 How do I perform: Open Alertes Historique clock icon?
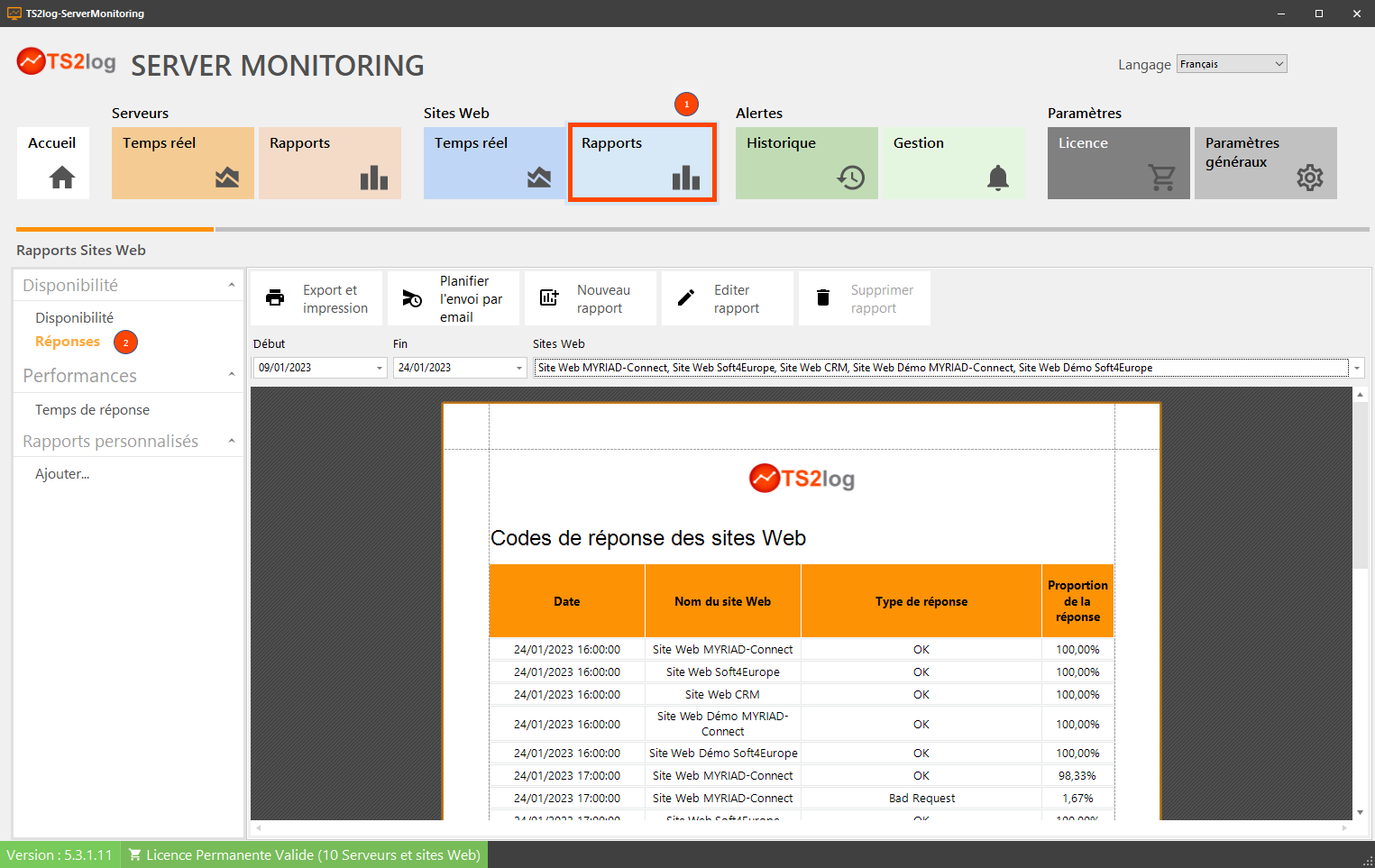point(851,178)
